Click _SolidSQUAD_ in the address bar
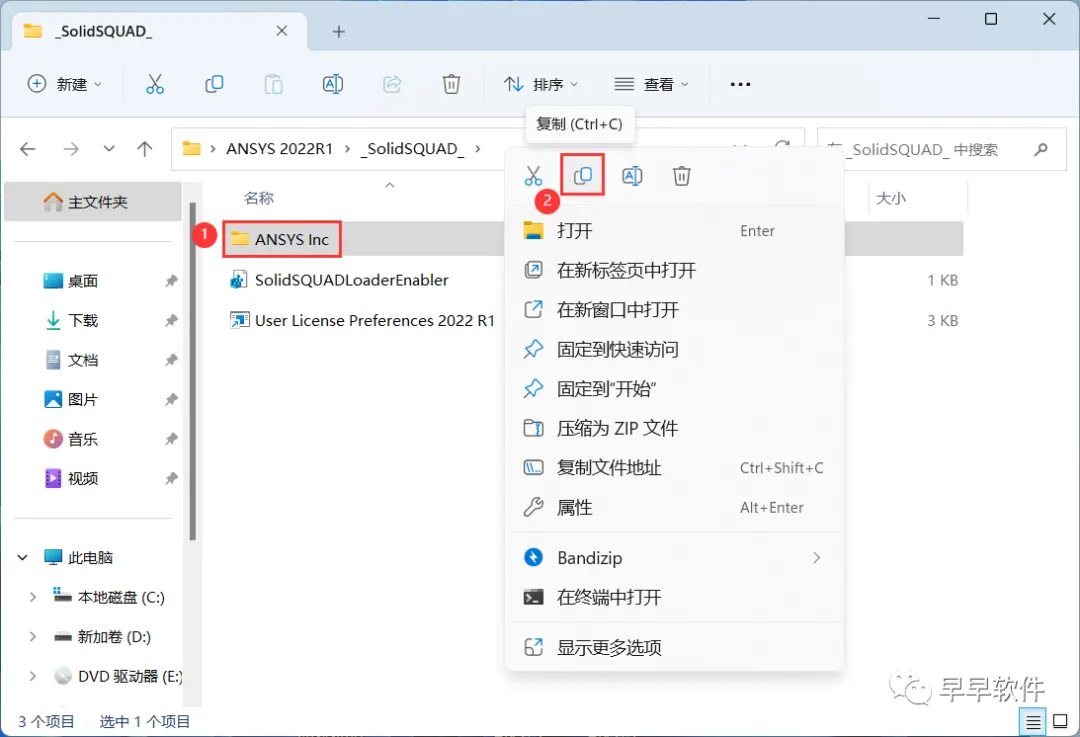This screenshot has height=737, width=1080. click(x=412, y=149)
